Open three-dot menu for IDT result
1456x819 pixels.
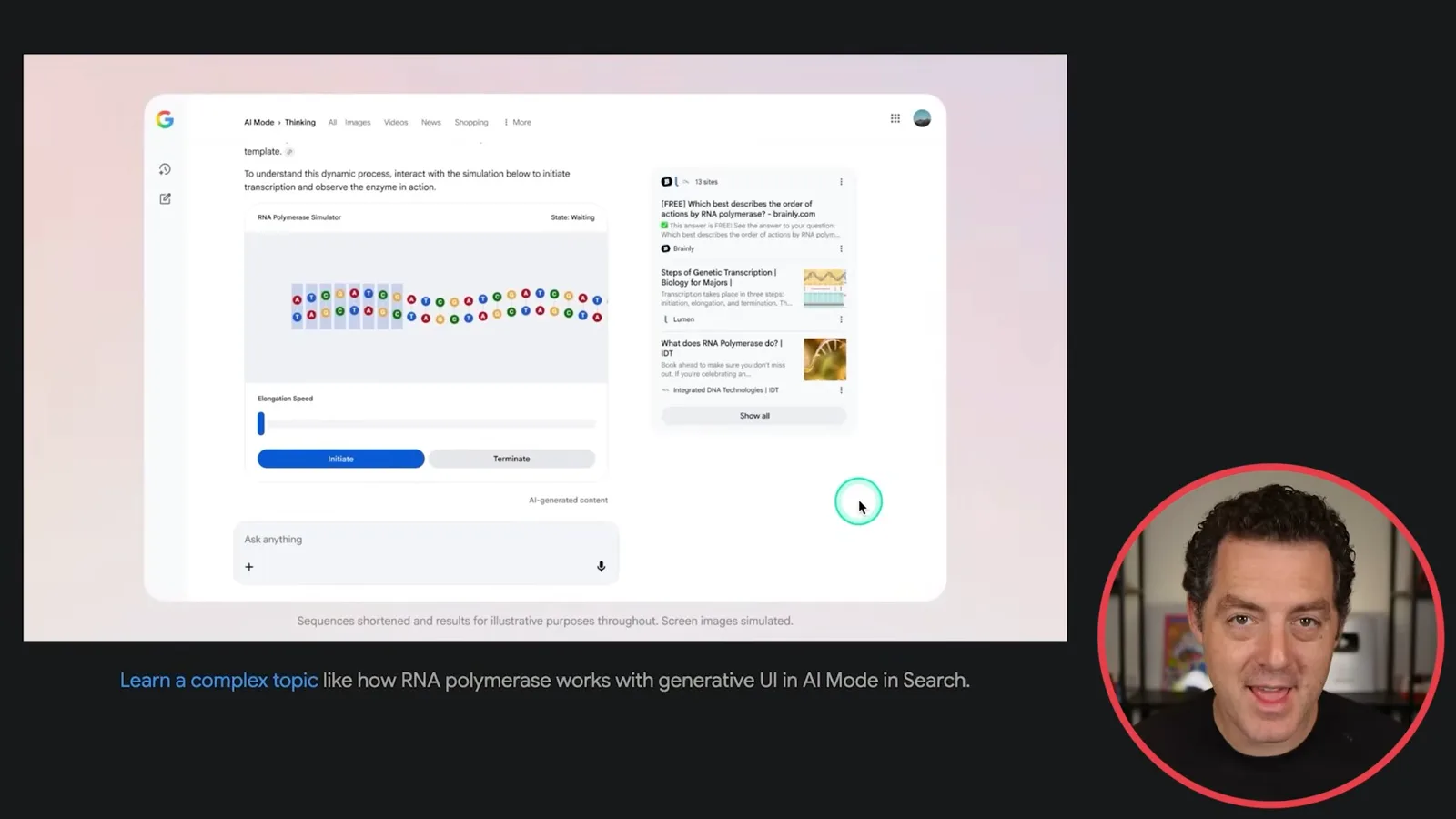pyautogui.click(x=841, y=390)
